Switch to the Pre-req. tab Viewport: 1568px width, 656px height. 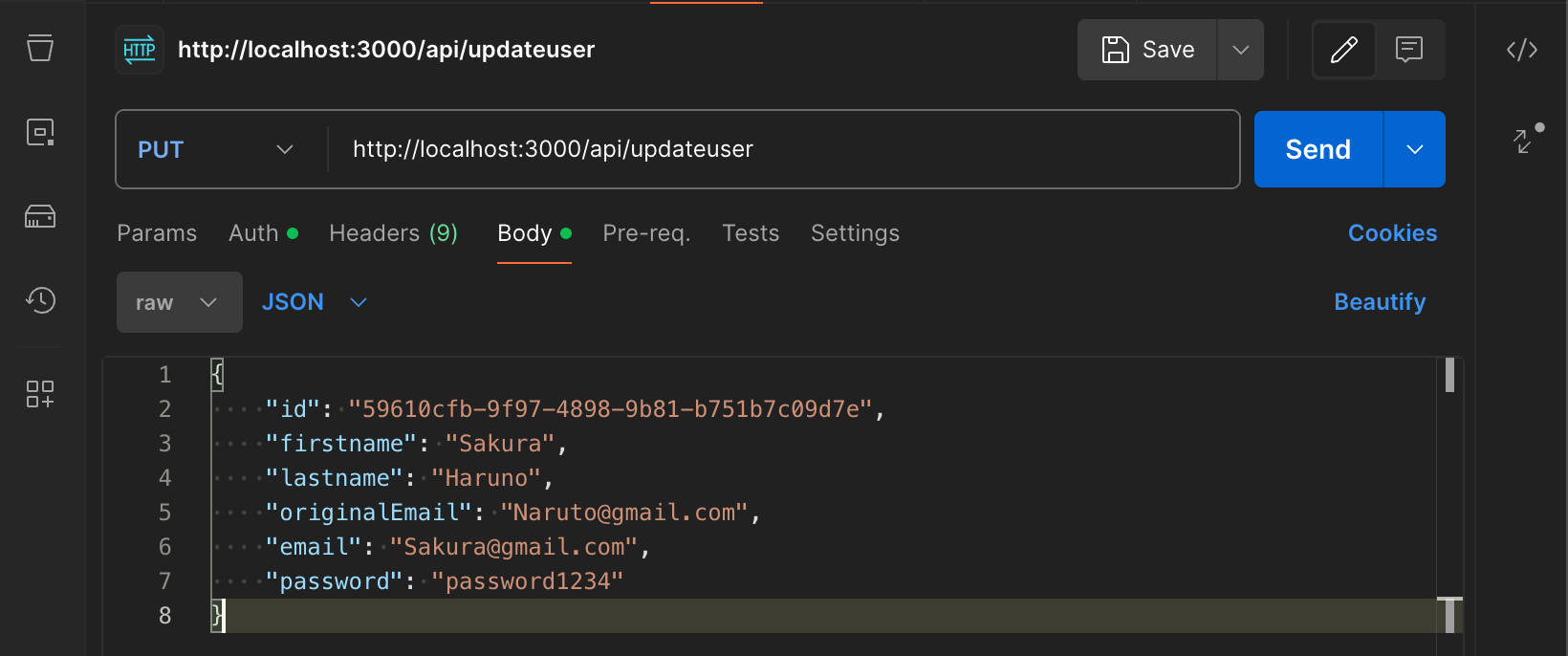[646, 233]
